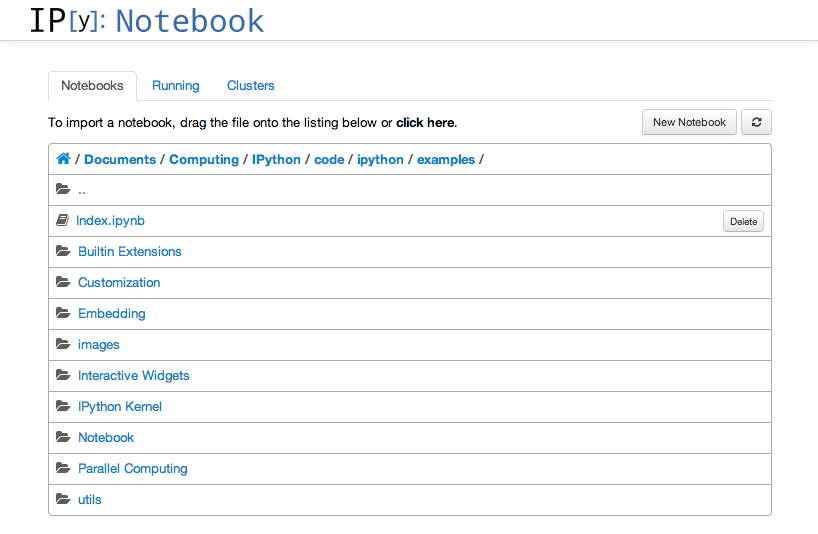
Task: Click folder icon beside utils
Action: coord(63,499)
